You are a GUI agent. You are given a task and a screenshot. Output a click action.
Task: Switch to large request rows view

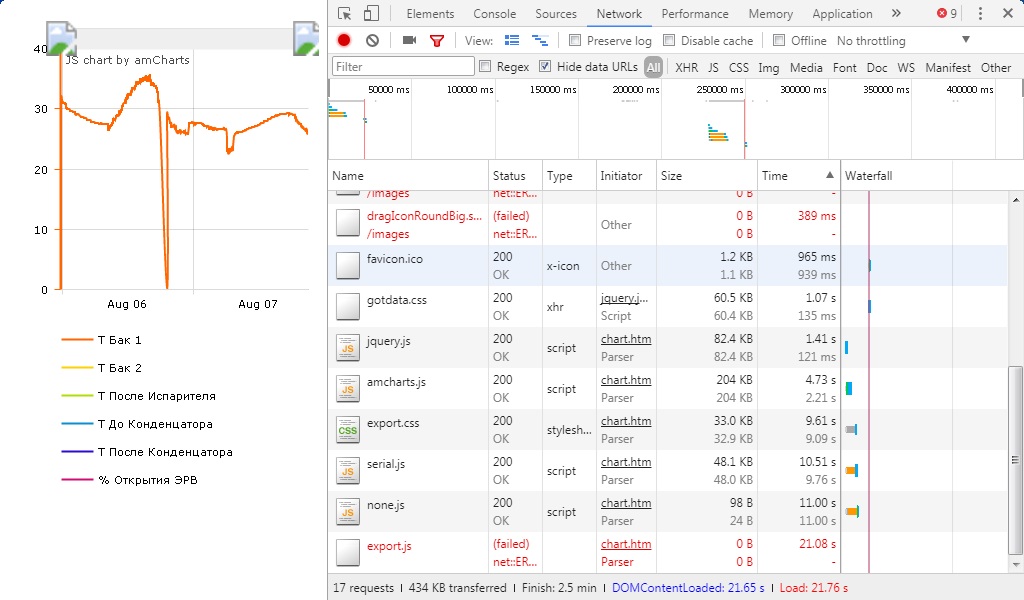(x=513, y=41)
